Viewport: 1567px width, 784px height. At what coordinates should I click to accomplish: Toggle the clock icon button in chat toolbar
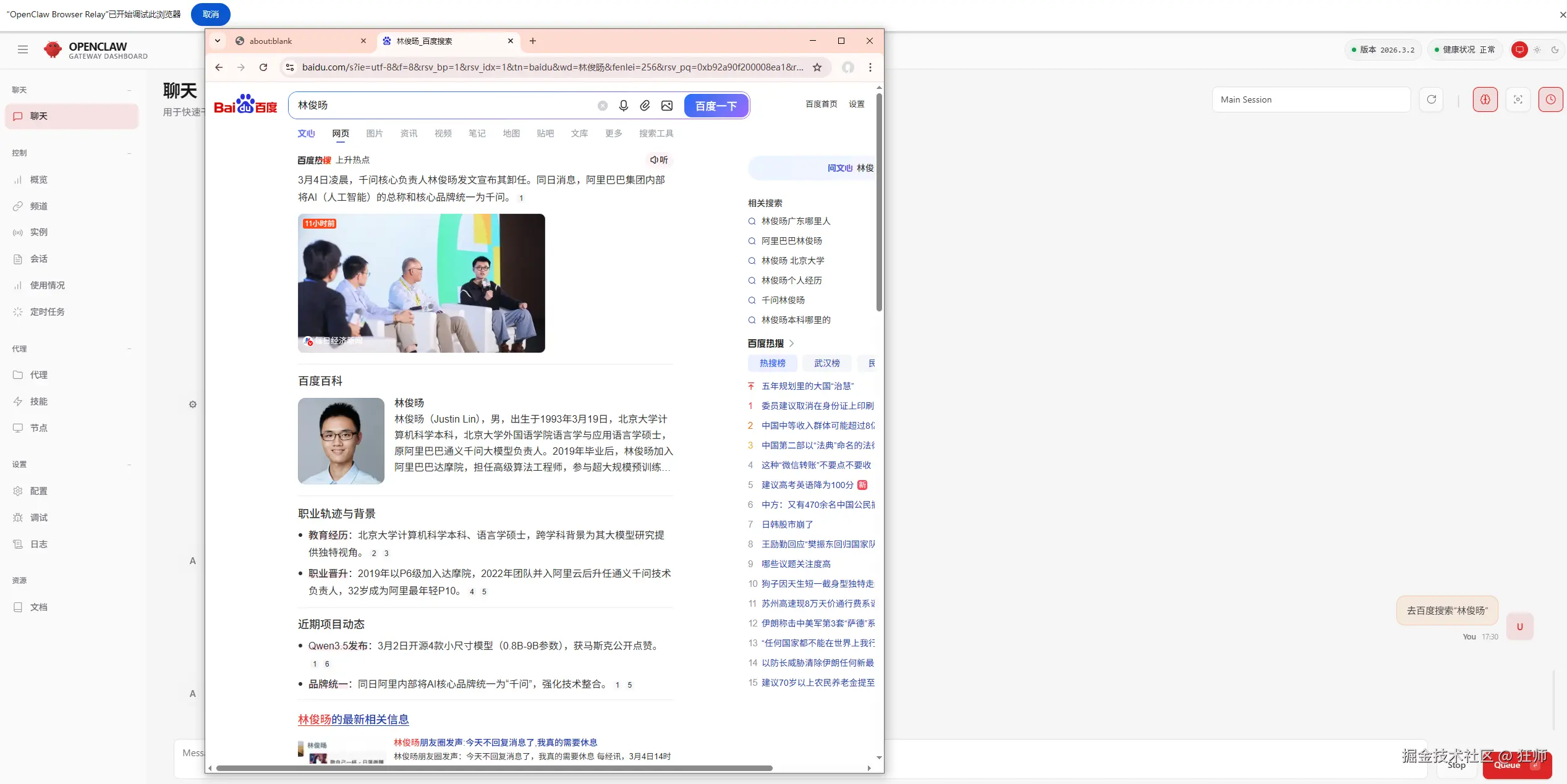click(x=1550, y=99)
